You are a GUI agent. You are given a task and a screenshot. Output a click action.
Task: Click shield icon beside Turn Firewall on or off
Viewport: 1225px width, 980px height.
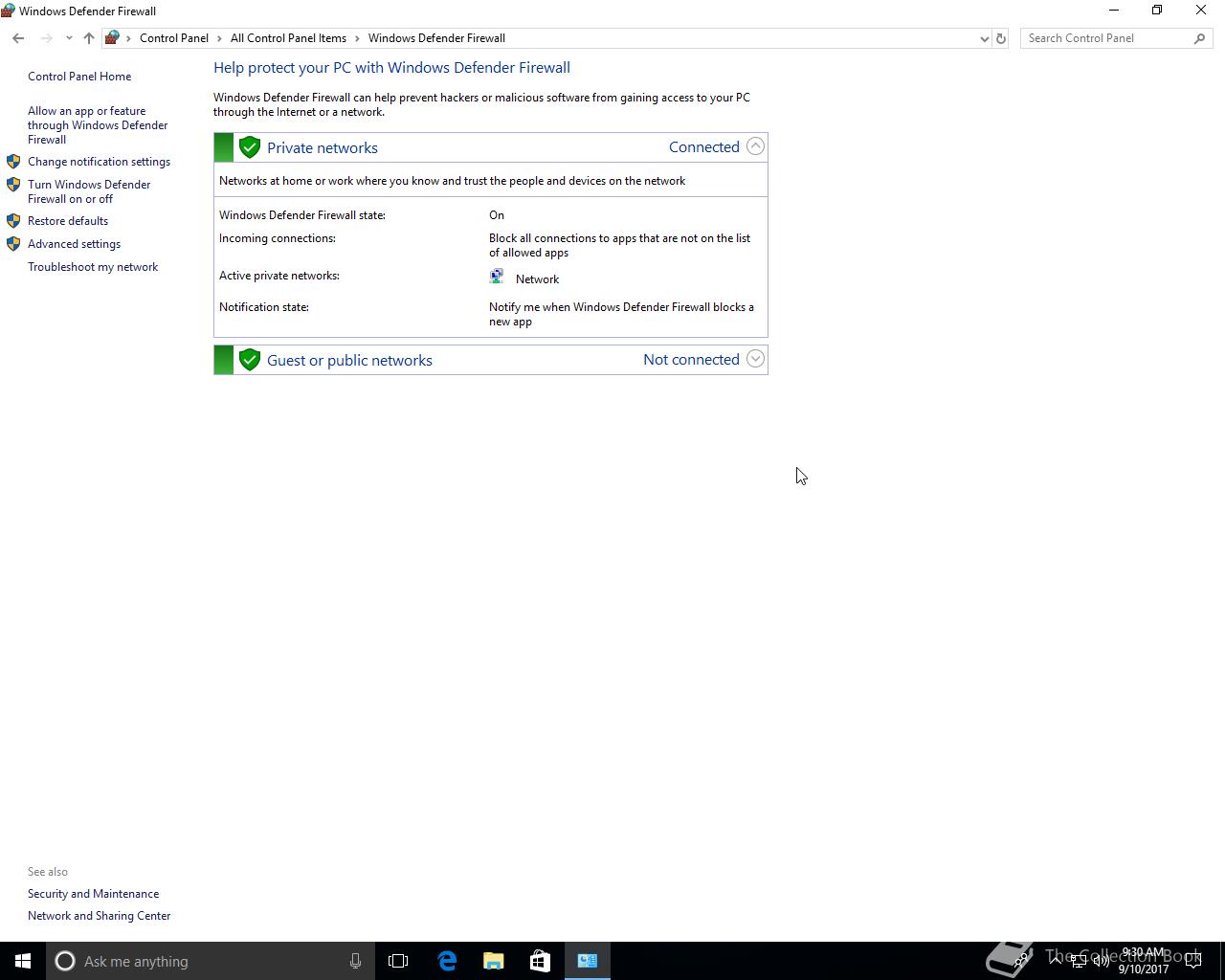[13, 185]
